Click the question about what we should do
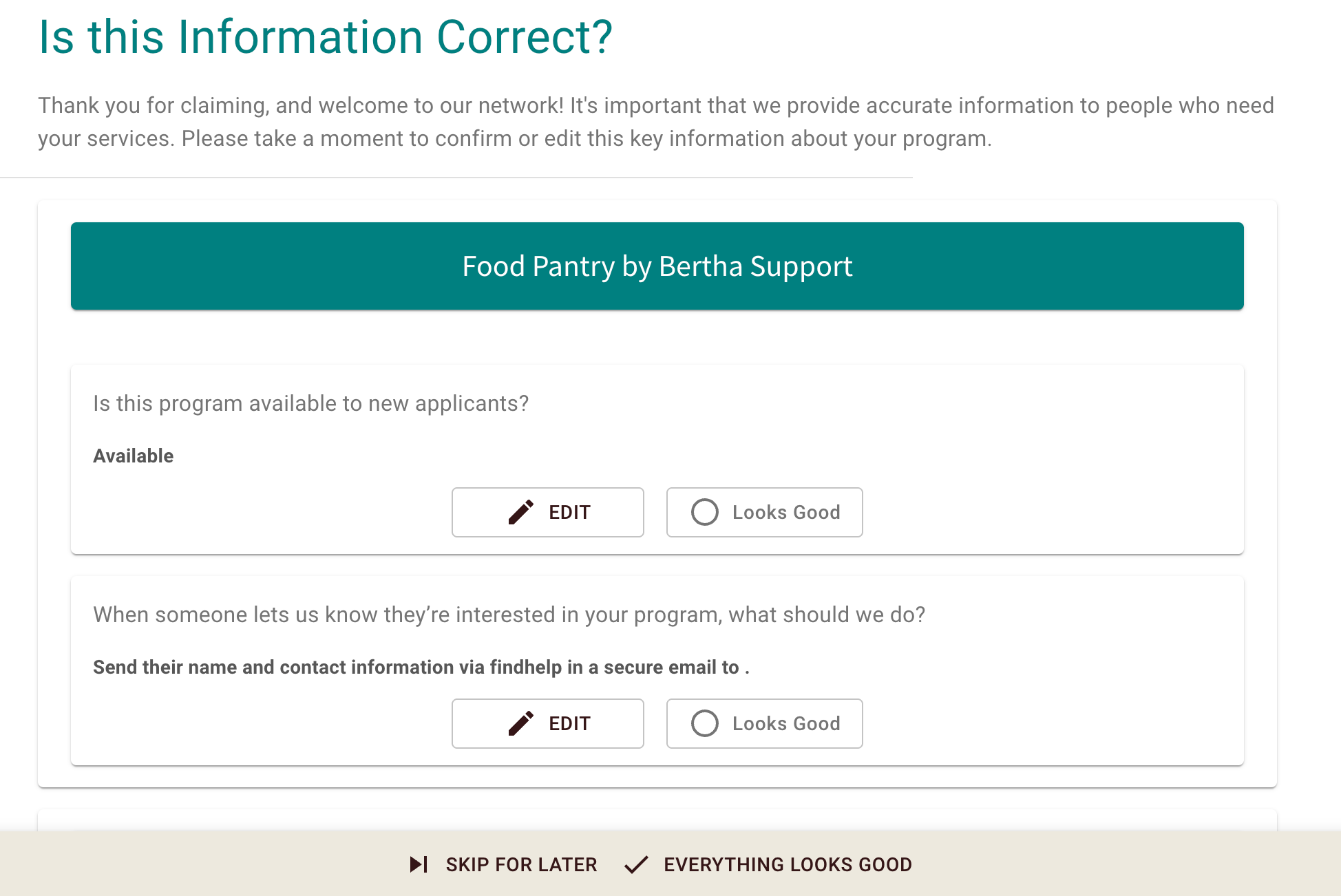Viewport: 1341px width, 896px height. point(509,615)
